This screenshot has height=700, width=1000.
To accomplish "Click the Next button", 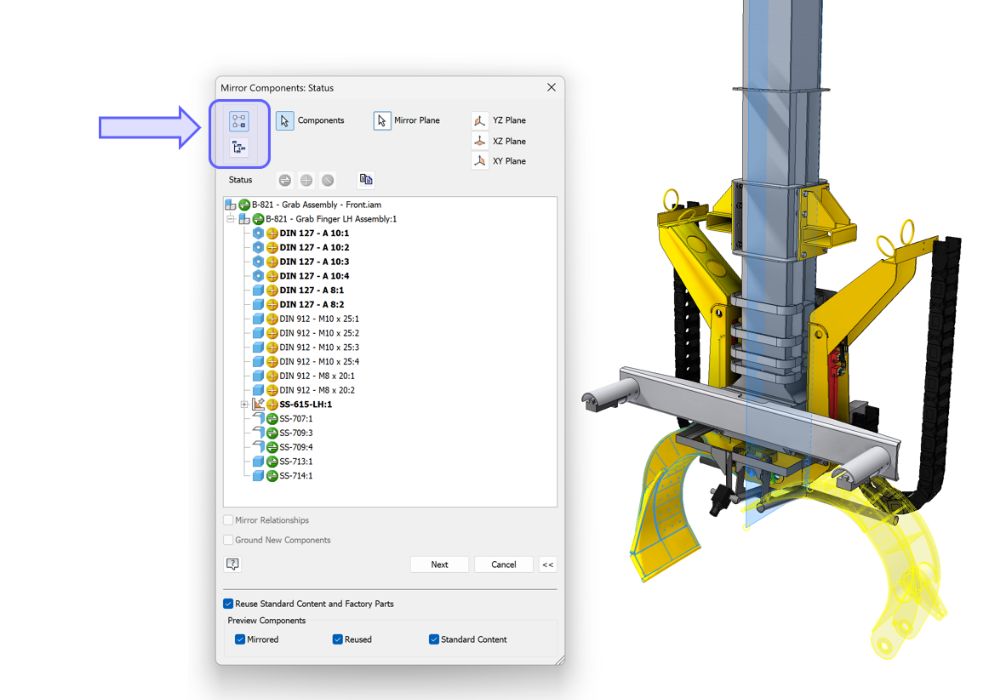I will tap(439, 564).
